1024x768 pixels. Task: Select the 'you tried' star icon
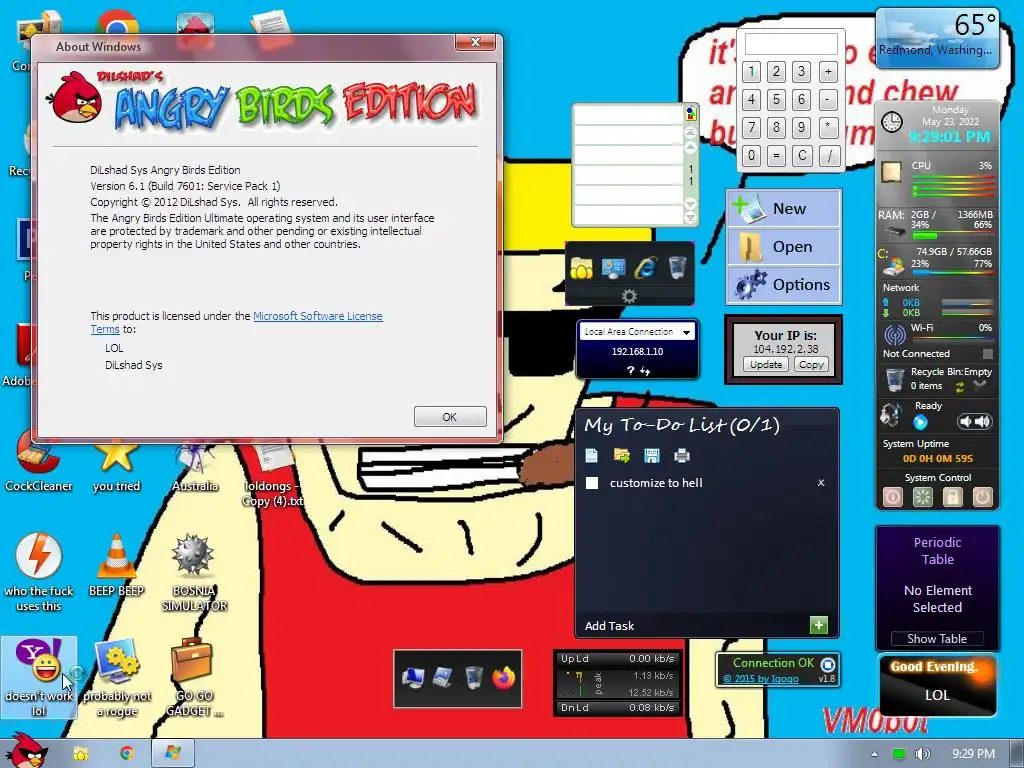[x=116, y=465]
